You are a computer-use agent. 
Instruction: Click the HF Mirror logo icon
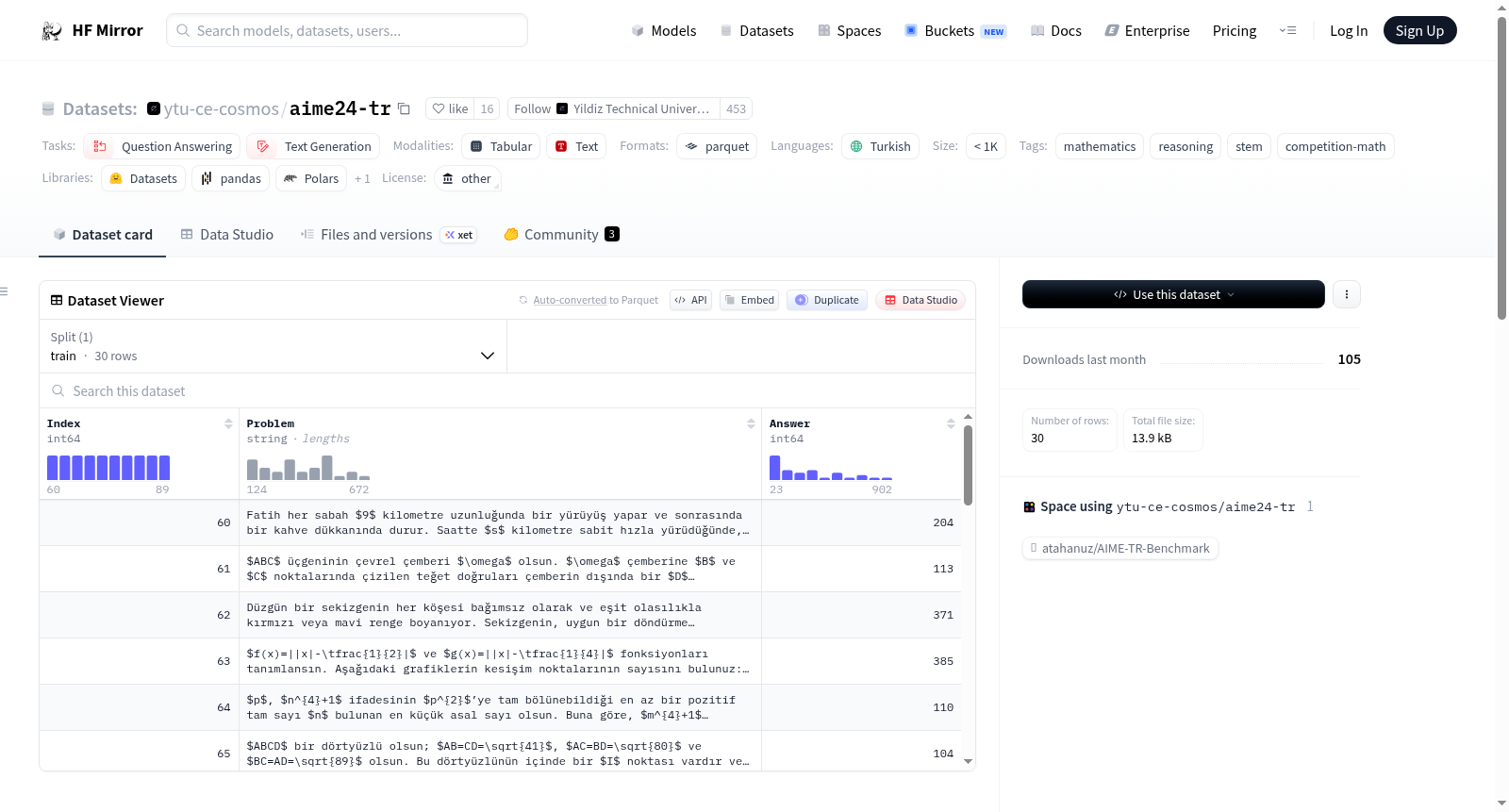click(x=52, y=31)
